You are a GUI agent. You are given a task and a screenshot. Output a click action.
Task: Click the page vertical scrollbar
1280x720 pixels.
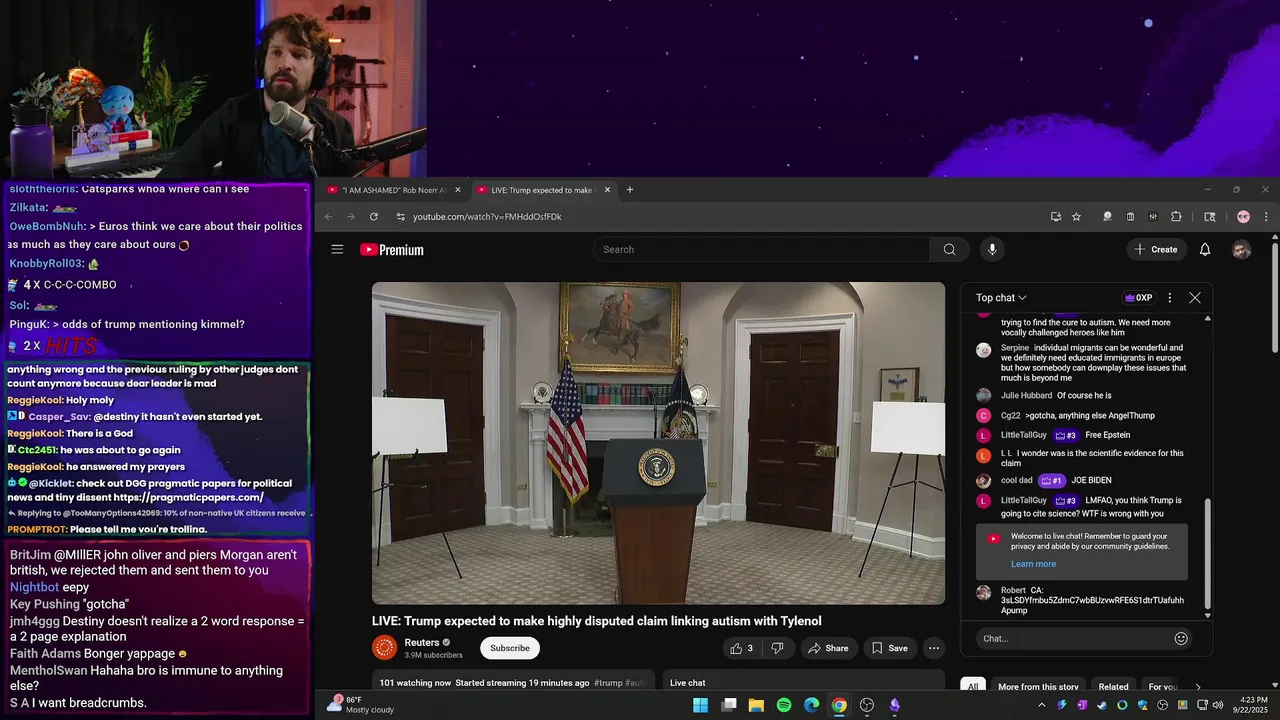coord(1275,297)
